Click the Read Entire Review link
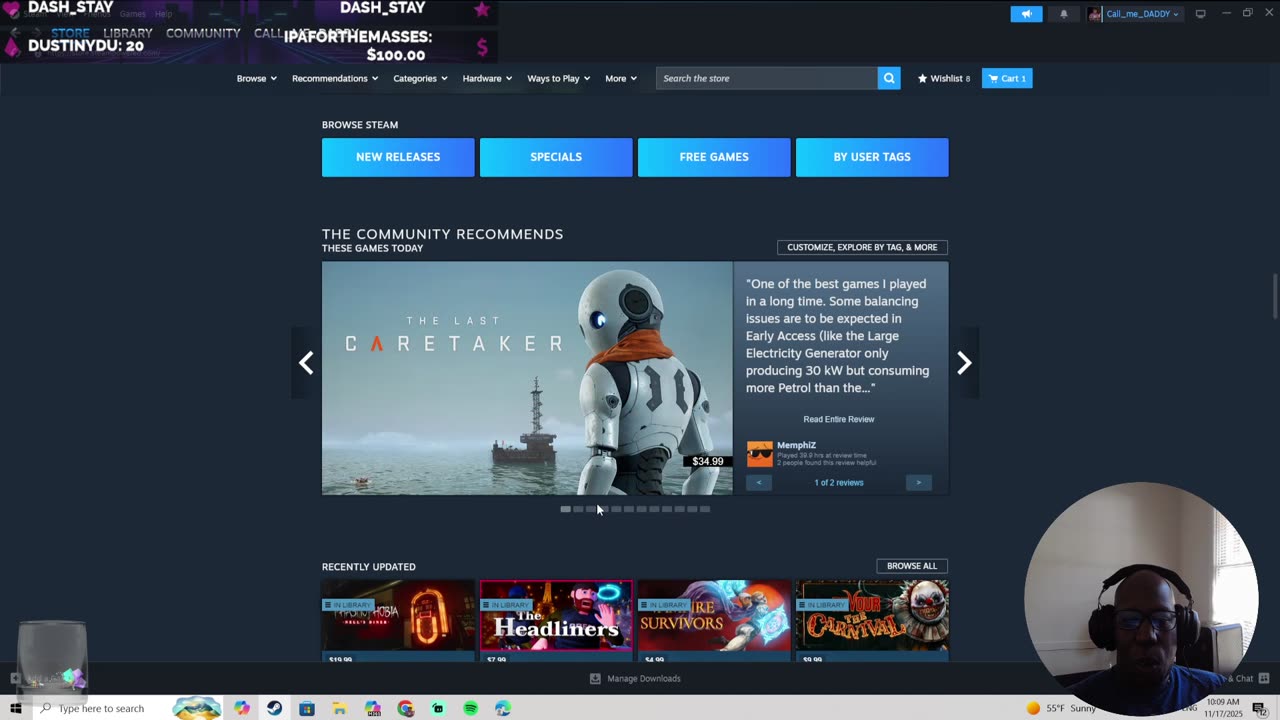1280x720 pixels. [x=839, y=419]
